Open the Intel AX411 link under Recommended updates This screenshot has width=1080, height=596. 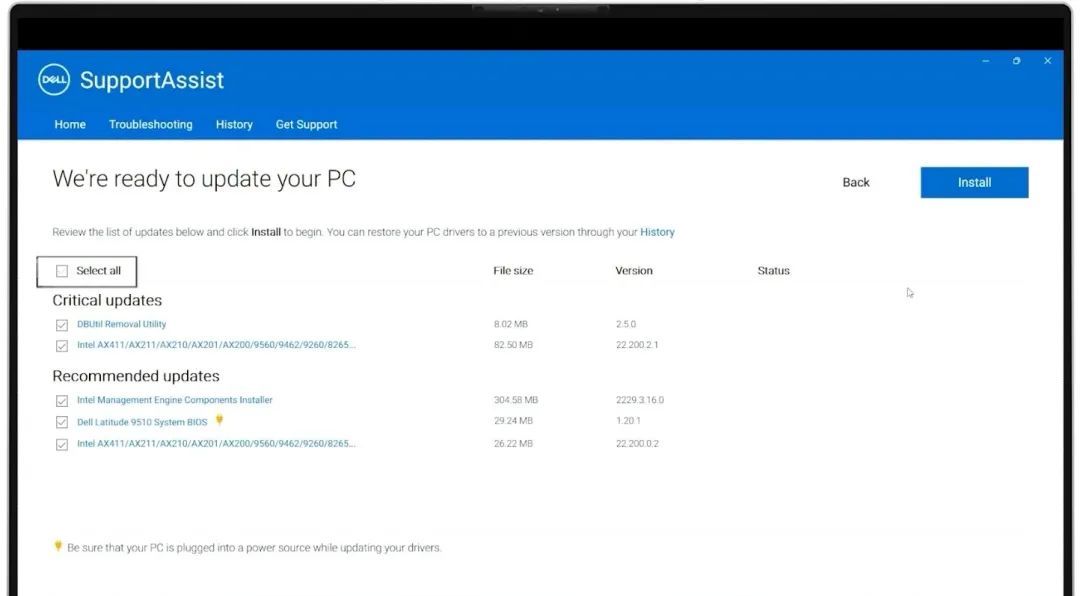coord(216,443)
